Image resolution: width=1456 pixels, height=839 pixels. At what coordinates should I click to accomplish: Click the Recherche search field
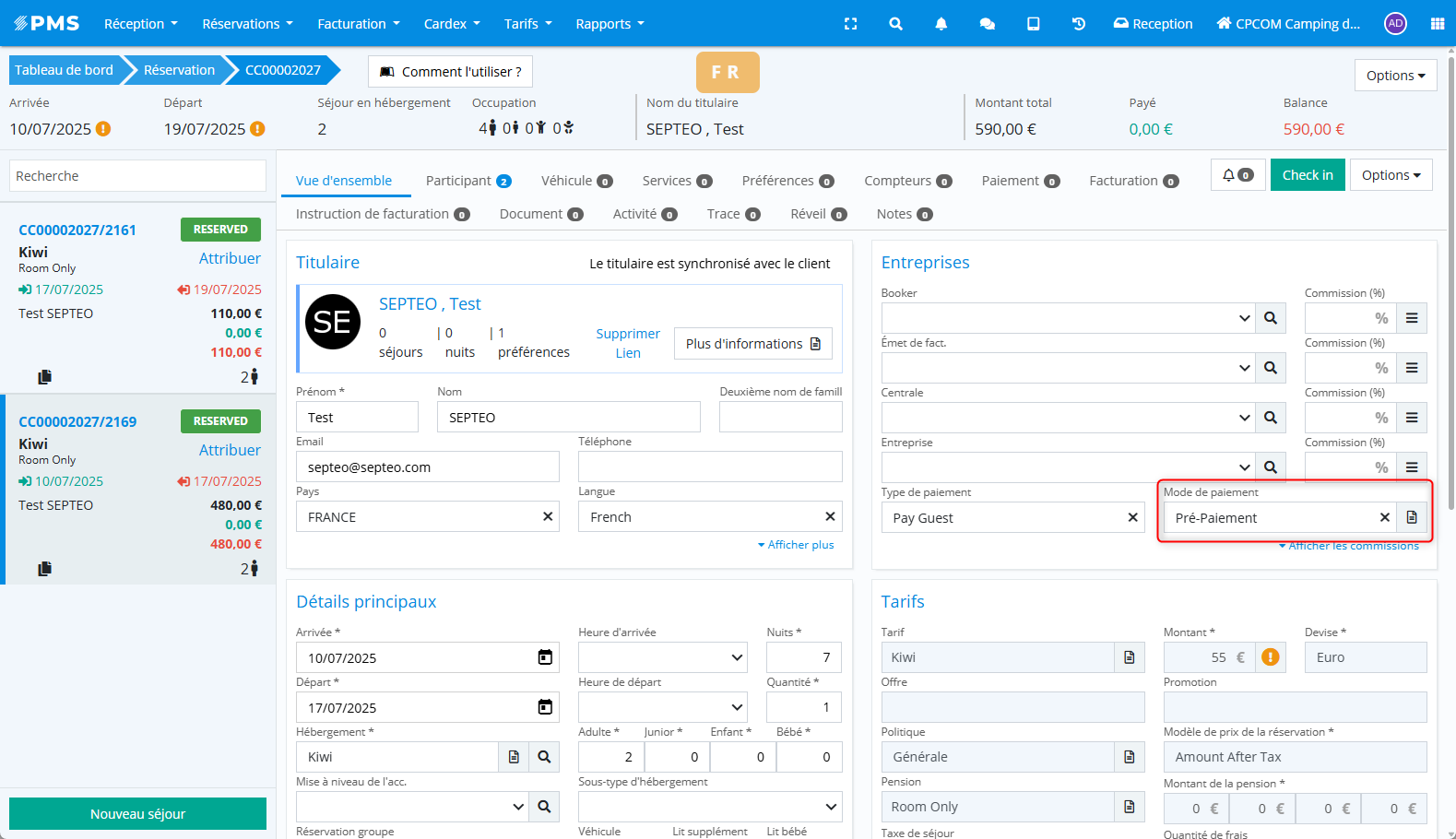[137, 176]
